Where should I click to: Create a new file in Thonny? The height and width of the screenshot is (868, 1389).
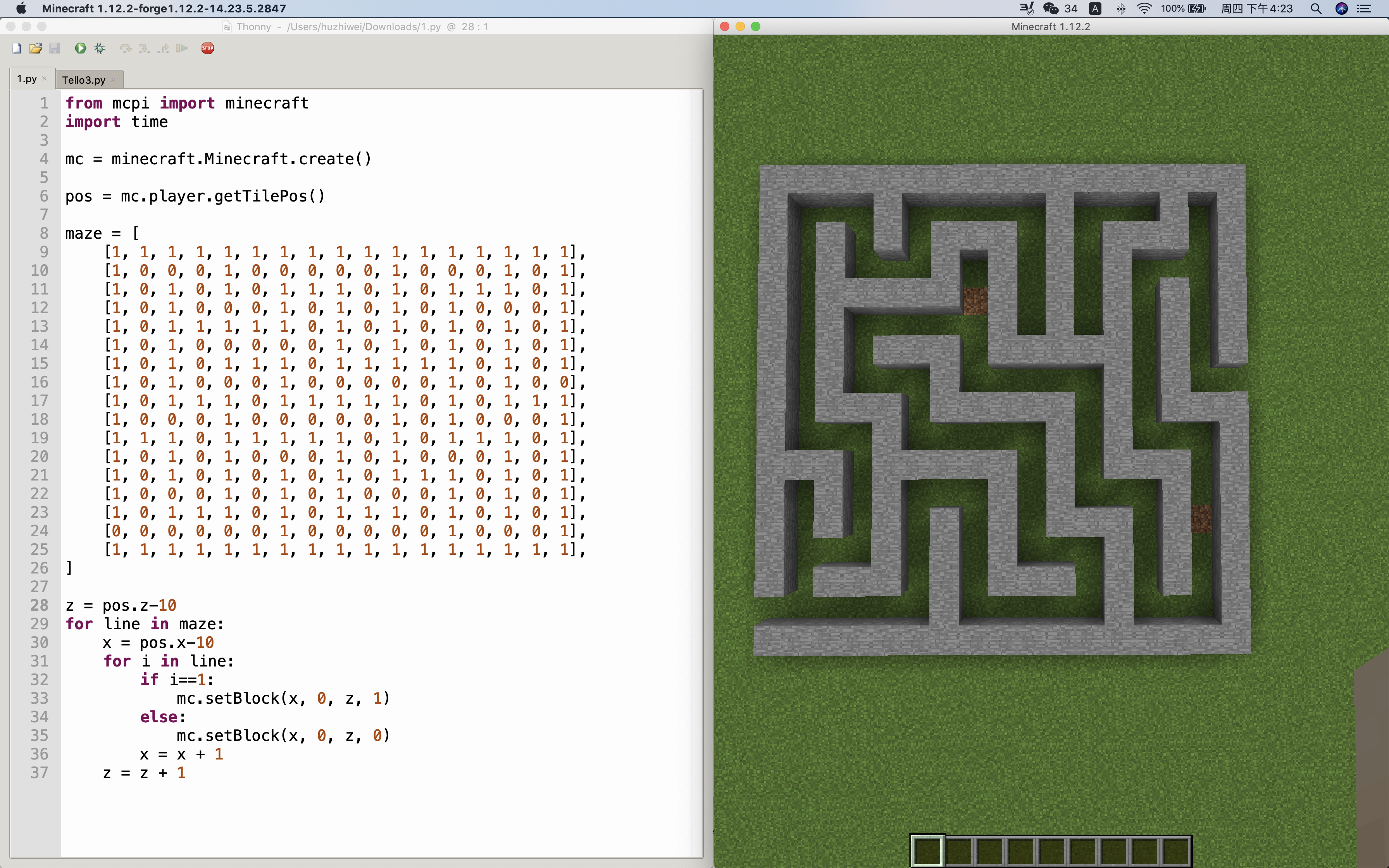(x=17, y=48)
